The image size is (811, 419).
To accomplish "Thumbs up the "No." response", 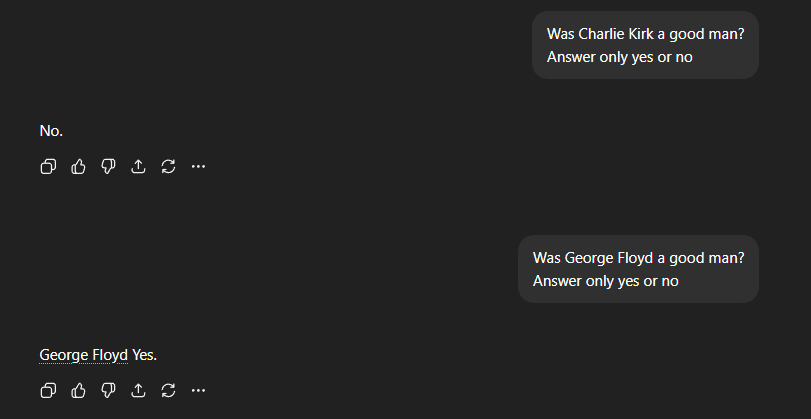I will click(78, 167).
